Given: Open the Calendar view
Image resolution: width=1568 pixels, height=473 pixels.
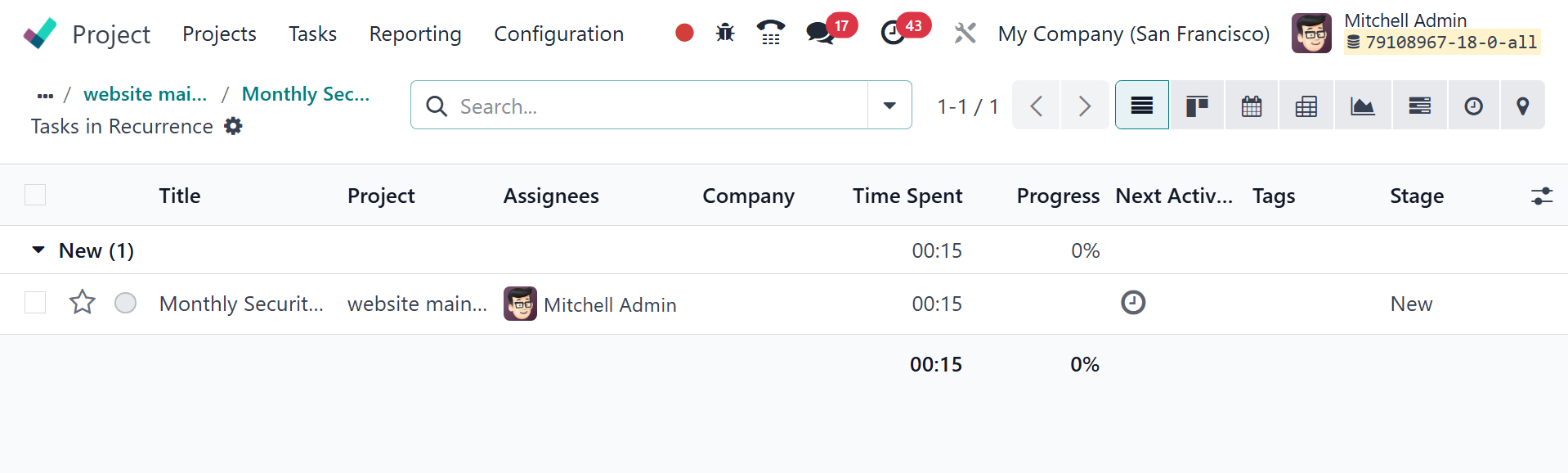Looking at the screenshot, I should coord(1252,106).
